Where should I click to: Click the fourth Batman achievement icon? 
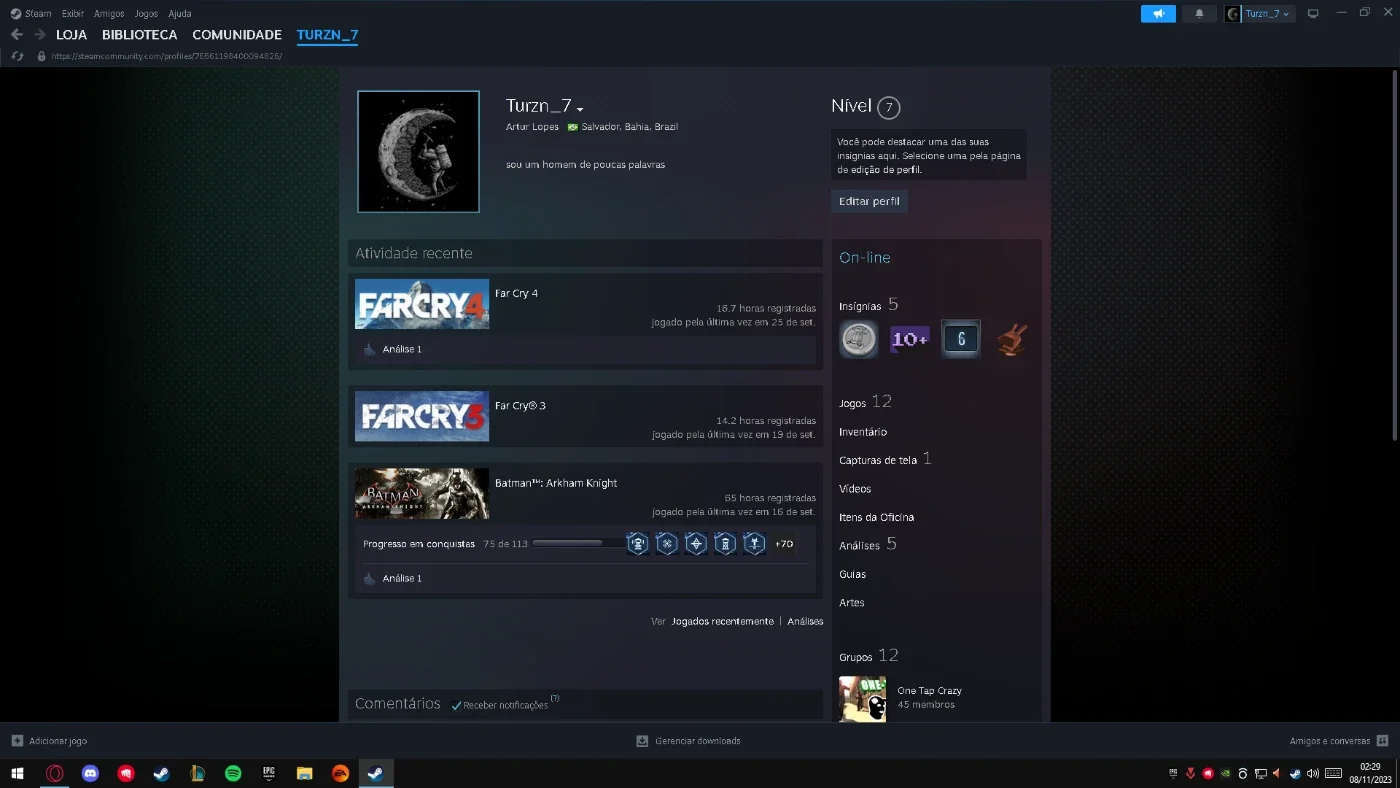(x=725, y=544)
